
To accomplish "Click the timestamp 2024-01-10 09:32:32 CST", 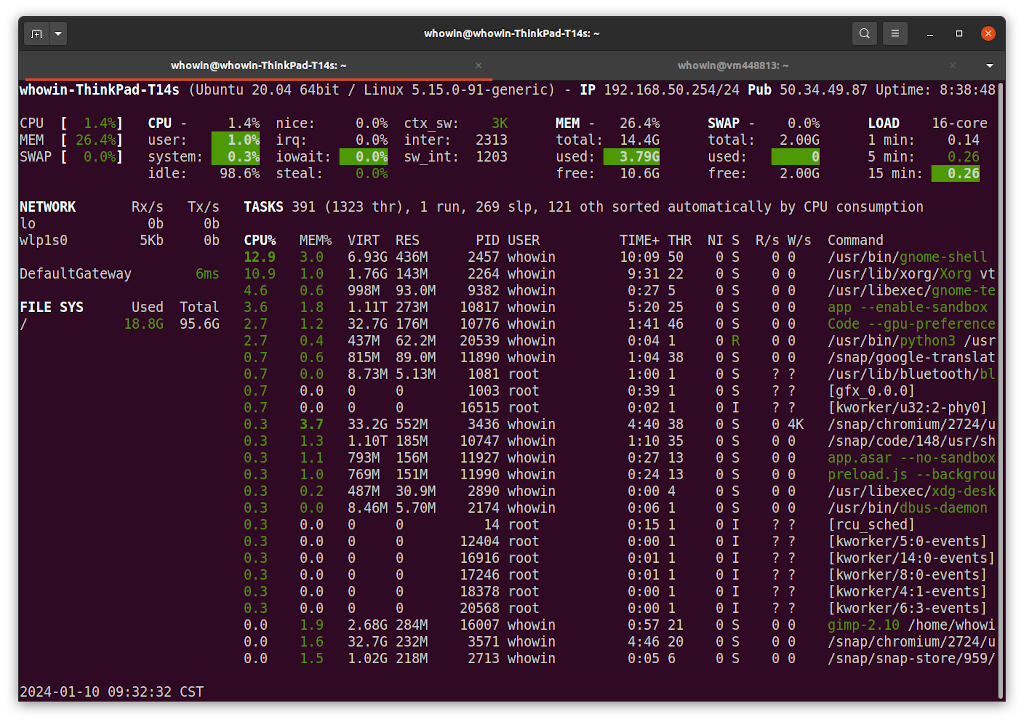I will point(112,692).
